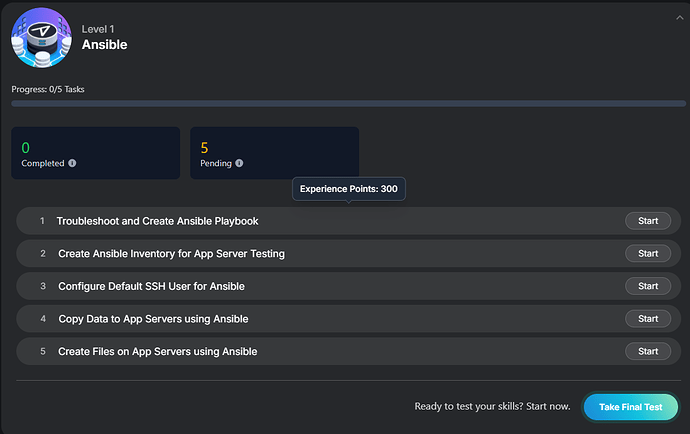Viewport: 690px width, 434px height.
Task: Collapse the Ansible level panel chevron
Action: click(x=680, y=17)
